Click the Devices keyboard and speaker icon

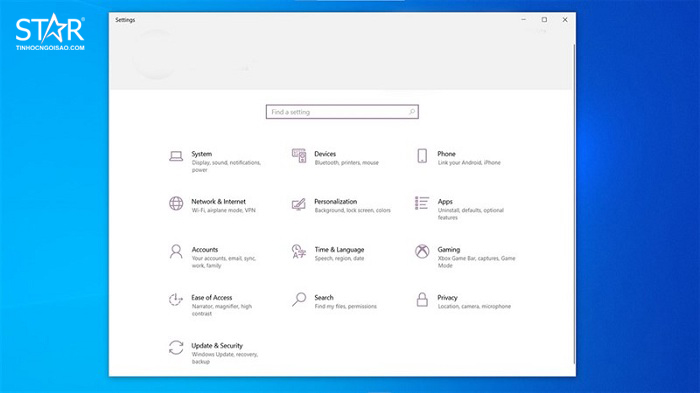pyautogui.click(x=299, y=156)
